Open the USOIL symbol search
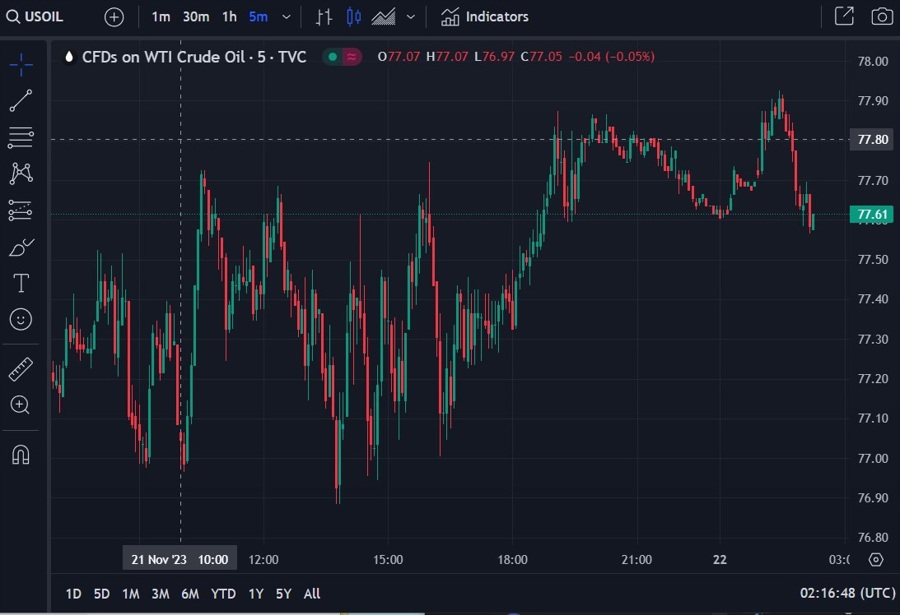Image resolution: width=900 pixels, height=615 pixels. (34, 17)
